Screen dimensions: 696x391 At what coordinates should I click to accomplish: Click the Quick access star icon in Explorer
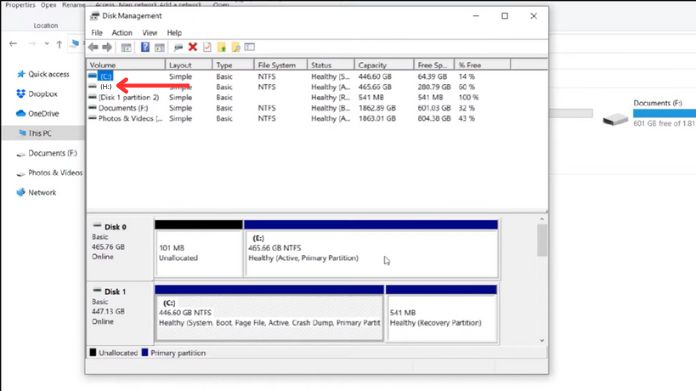(20, 74)
